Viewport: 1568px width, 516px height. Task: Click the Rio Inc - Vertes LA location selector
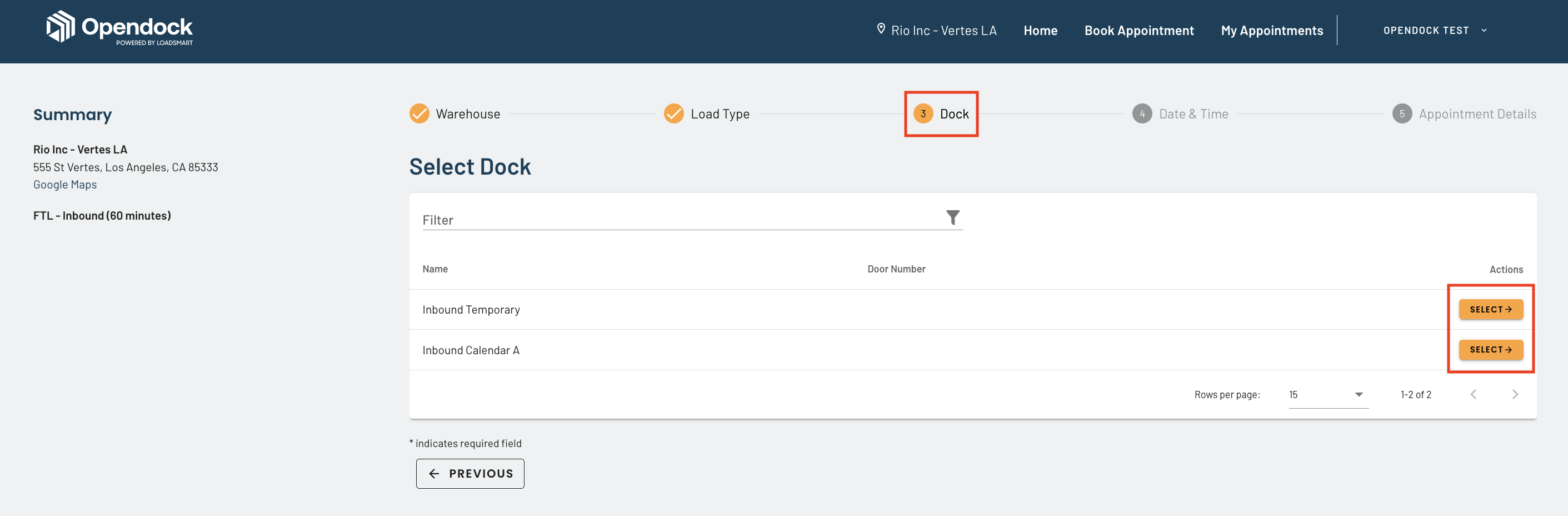[x=936, y=31]
